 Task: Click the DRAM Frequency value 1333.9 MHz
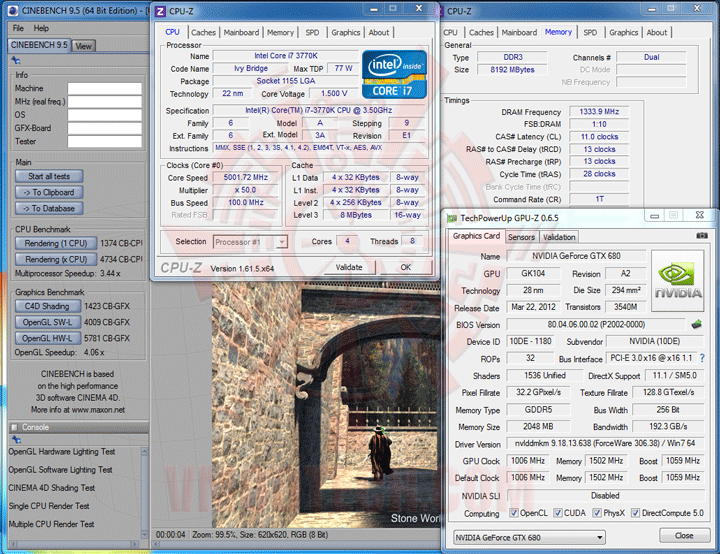pyautogui.click(x=599, y=112)
